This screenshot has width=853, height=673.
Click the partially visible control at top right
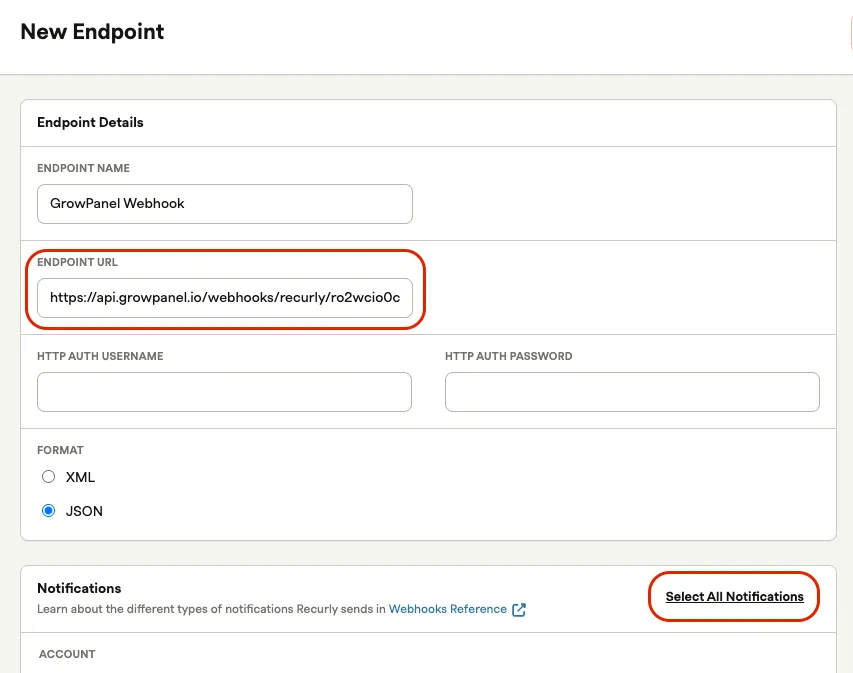[850, 31]
